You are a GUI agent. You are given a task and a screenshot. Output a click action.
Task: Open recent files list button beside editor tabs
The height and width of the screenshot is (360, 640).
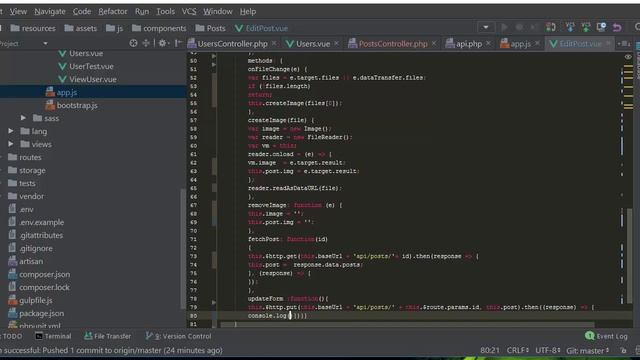624,44
